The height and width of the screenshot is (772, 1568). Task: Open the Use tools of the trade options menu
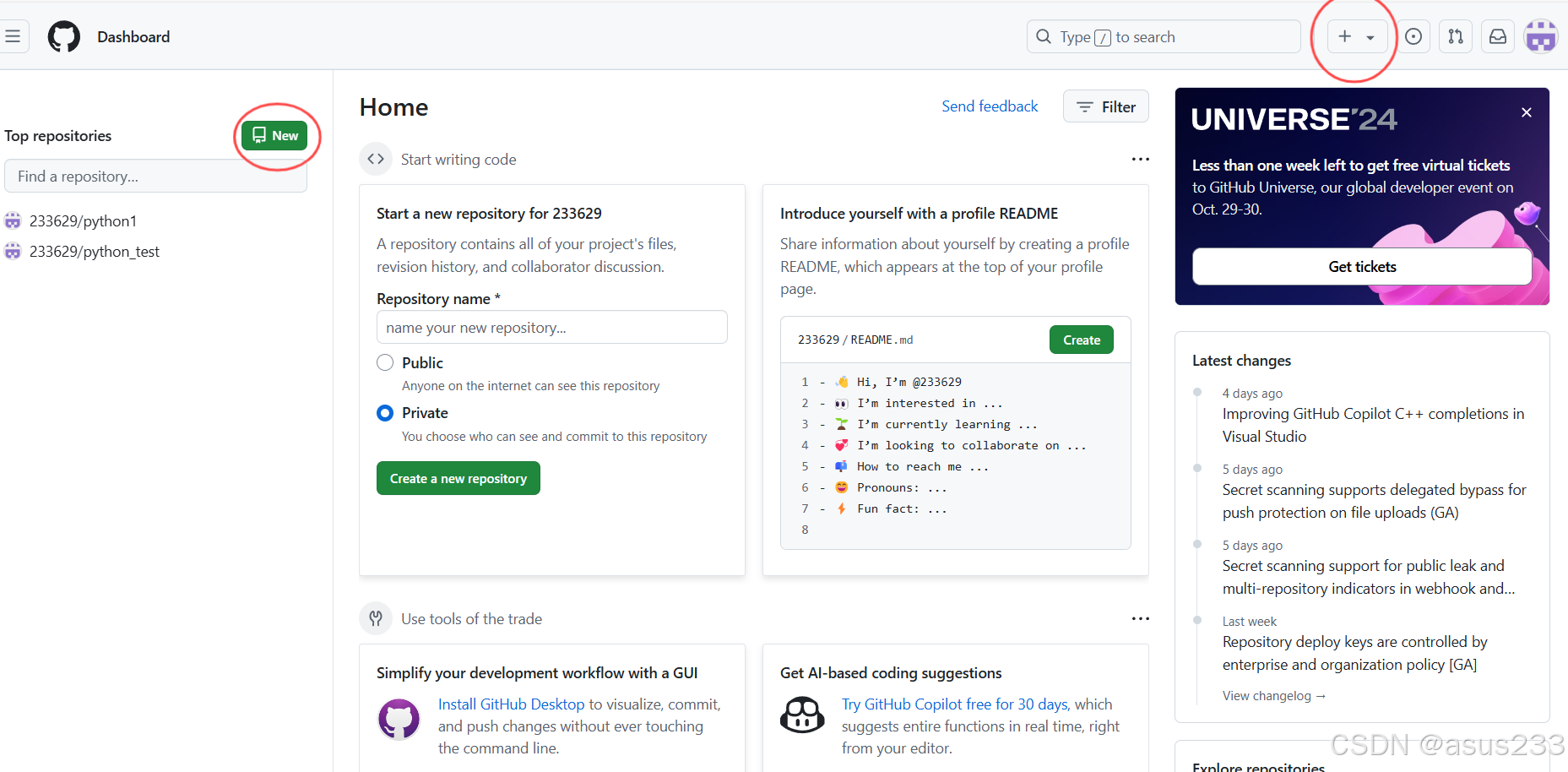[1141, 618]
